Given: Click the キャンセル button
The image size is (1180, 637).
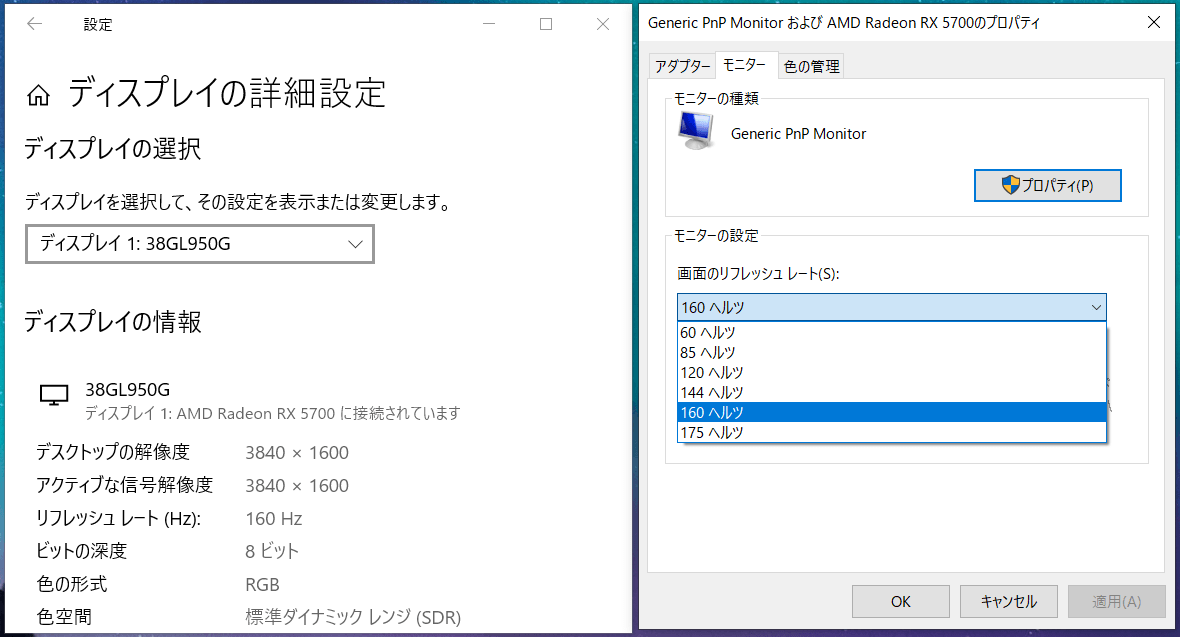Looking at the screenshot, I should (x=1008, y=602).
